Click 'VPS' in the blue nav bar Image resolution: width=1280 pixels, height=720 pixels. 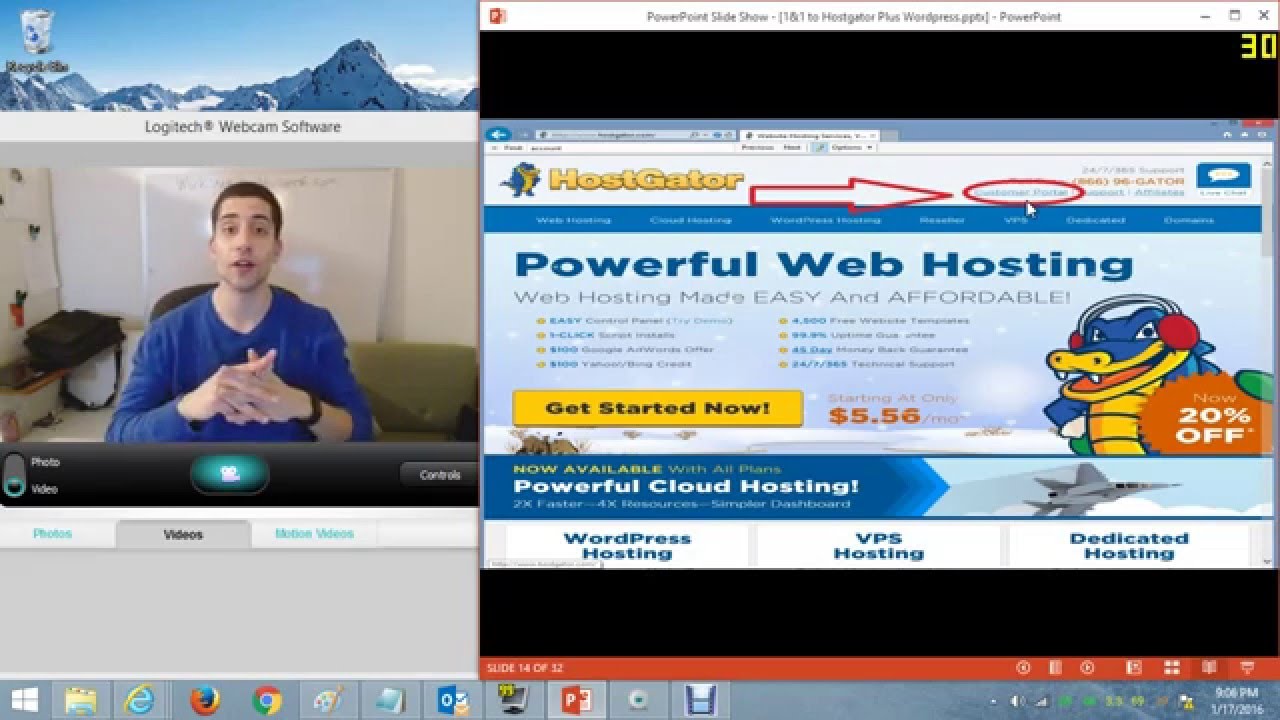[x=1015, y=220]
